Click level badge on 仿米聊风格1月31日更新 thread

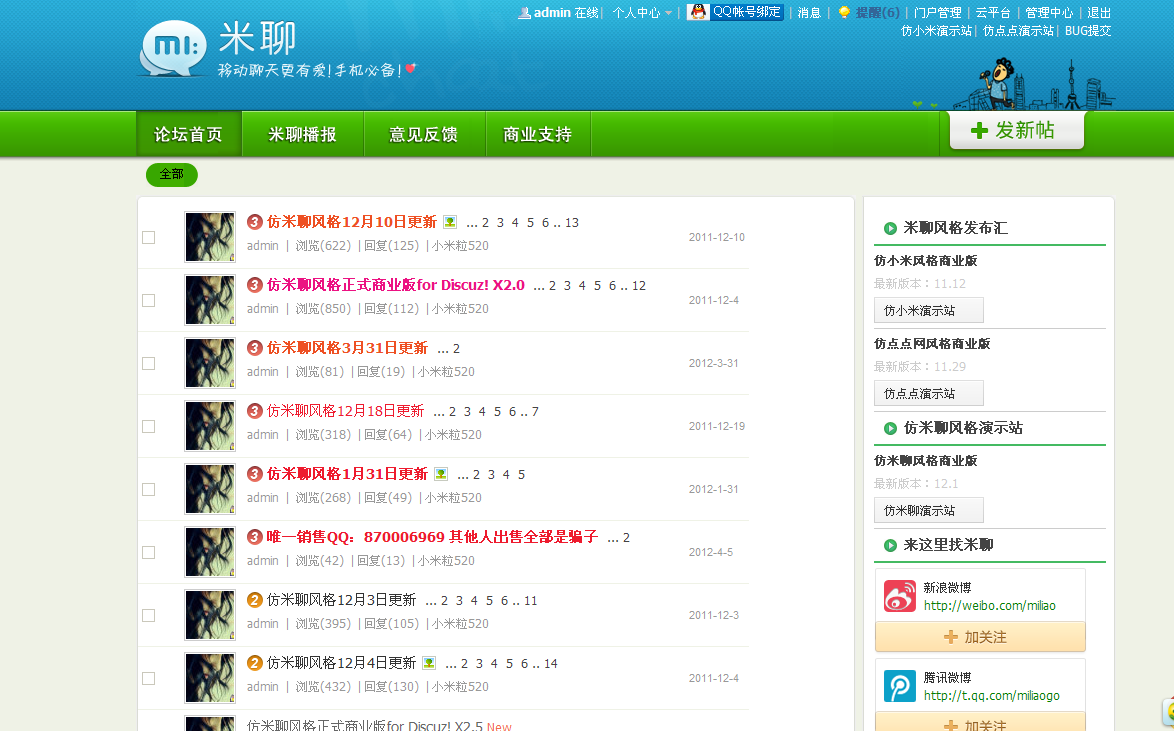255,474
